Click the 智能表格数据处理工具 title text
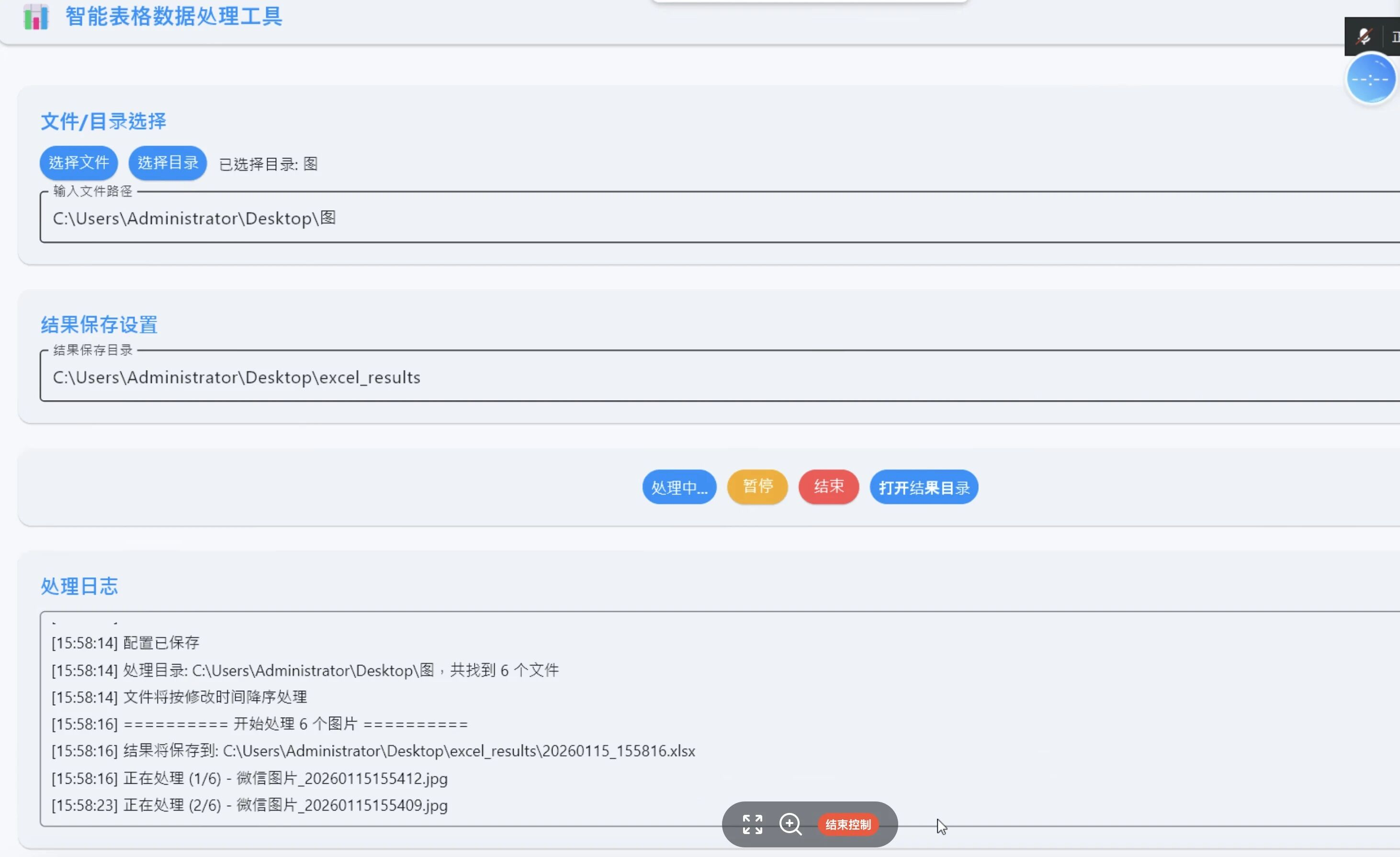Image resolution: width=1400 pixels, height=857 pixels. (174, 16)
